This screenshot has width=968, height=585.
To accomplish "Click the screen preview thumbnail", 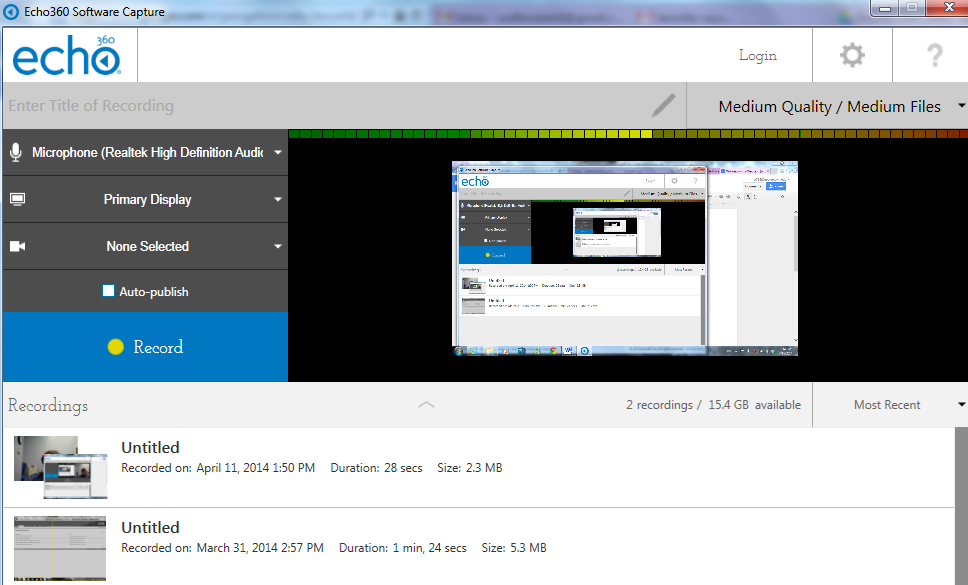I will tap(625, 259).
